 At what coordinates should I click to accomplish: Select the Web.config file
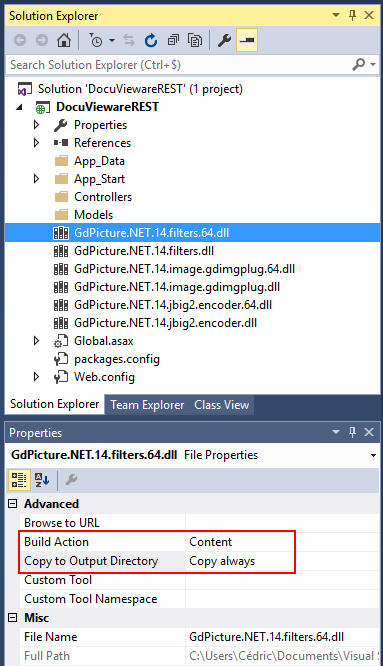pos(104,377)
